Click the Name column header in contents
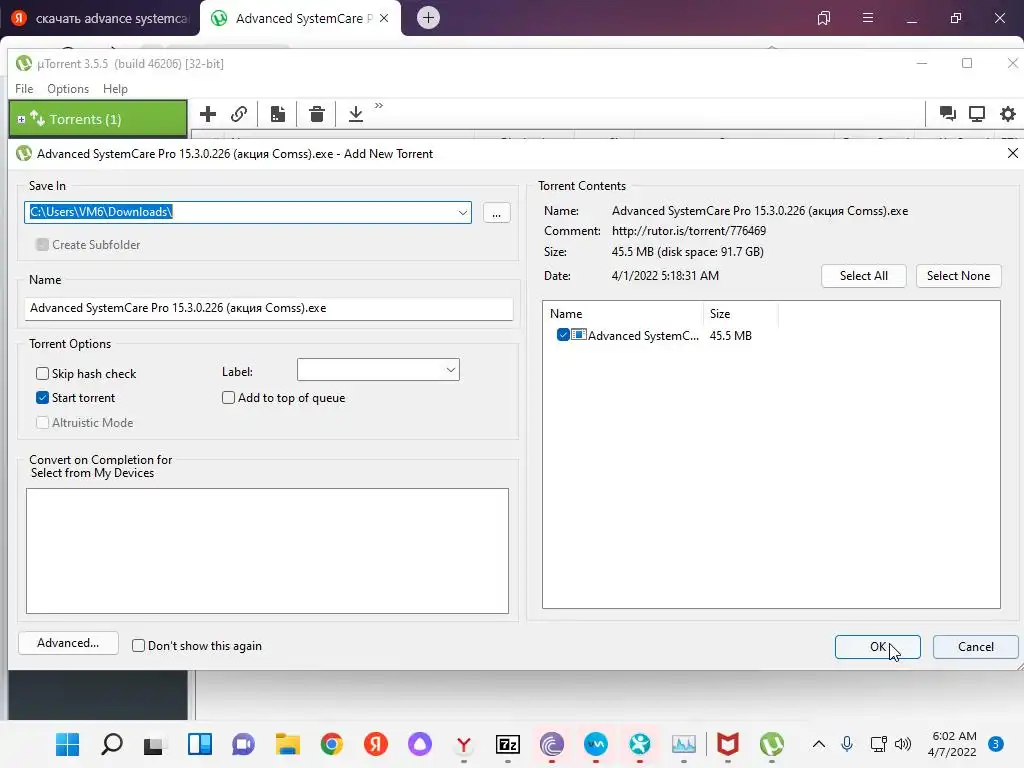 (622, 313)
